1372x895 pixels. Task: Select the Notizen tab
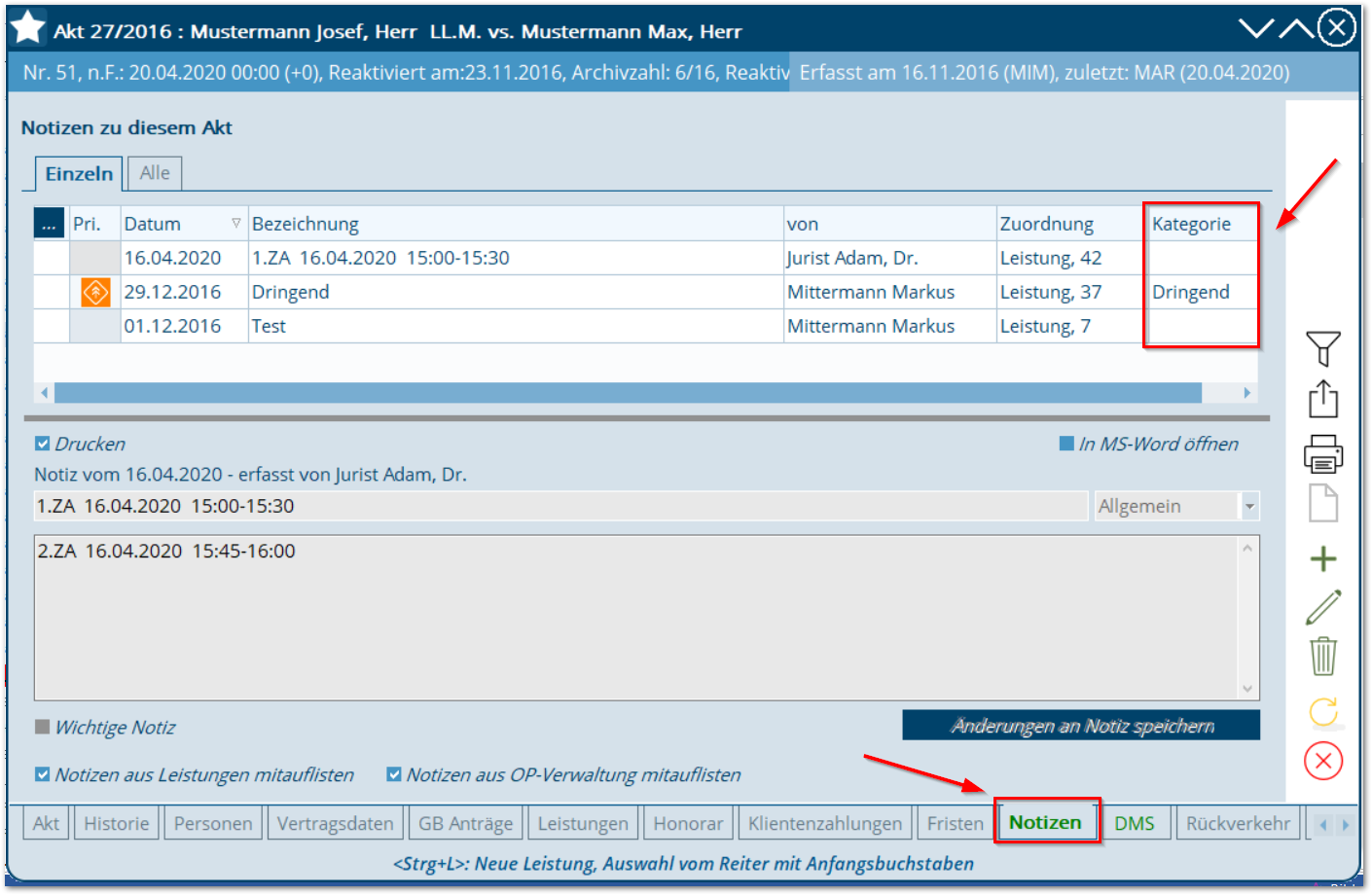pyautogui.click(x=1046, y=822)
